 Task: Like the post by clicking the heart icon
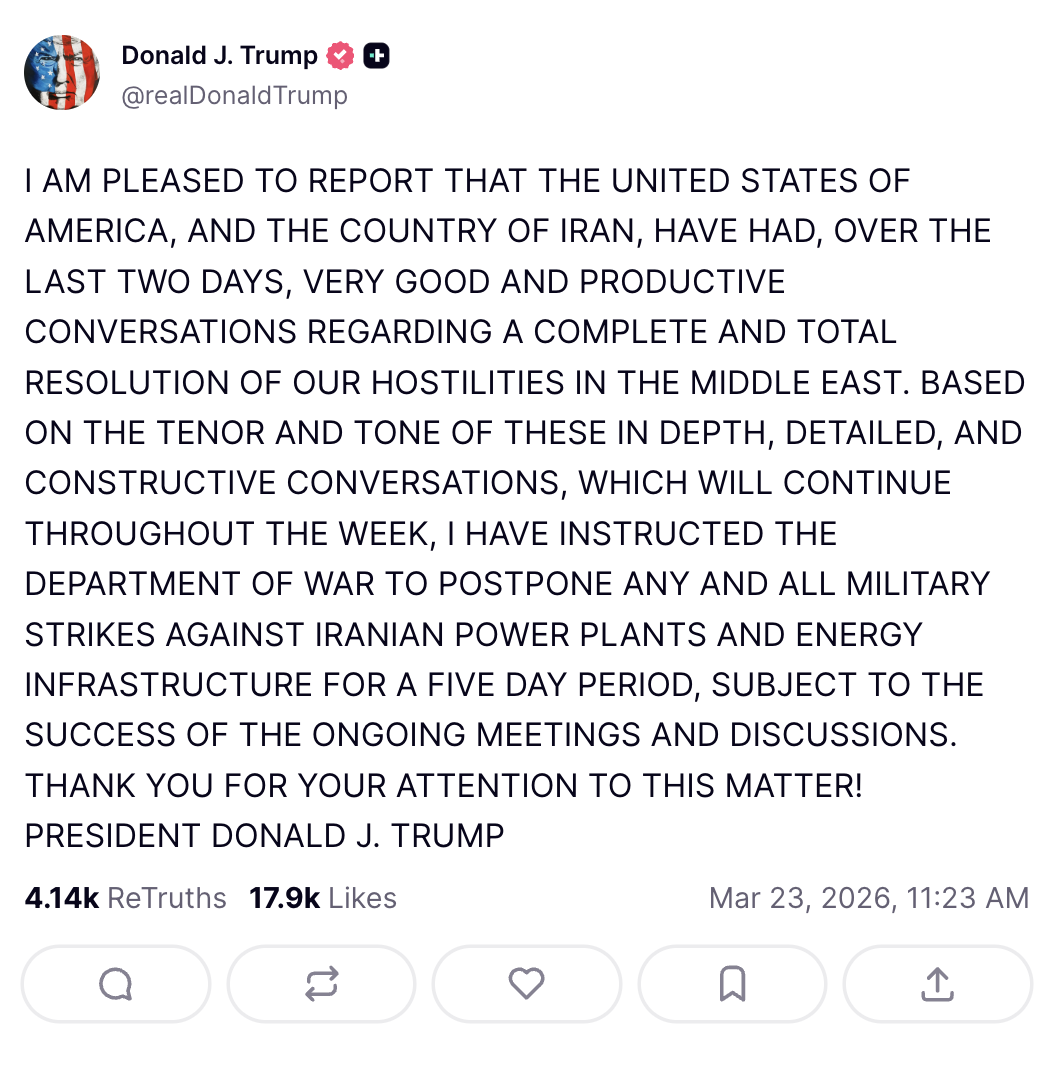[x=527, y=984]
